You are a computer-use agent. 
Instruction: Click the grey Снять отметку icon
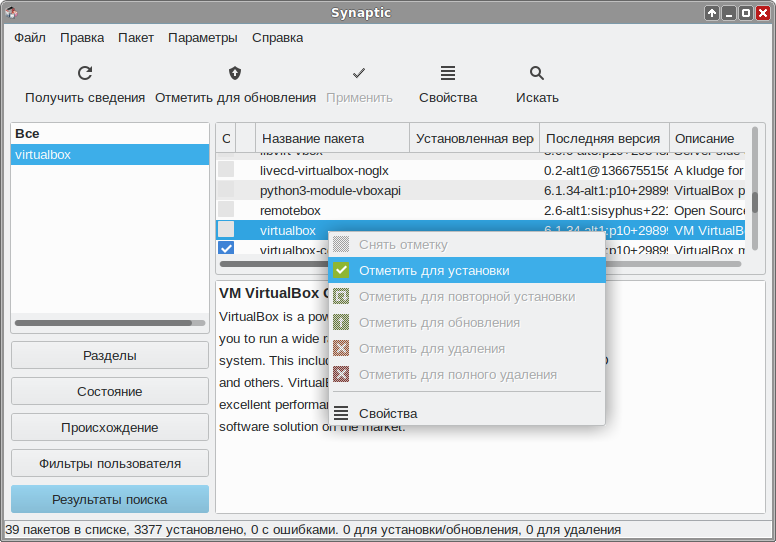click(x=341, y=244)
